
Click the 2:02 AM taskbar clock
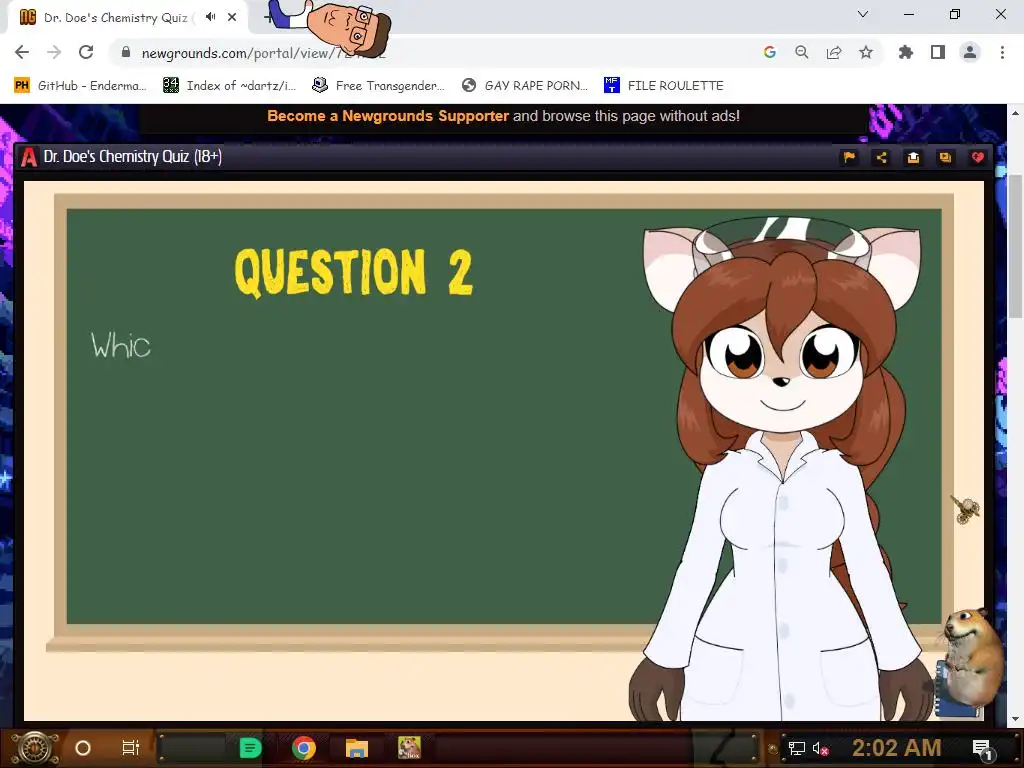point(897,748)
